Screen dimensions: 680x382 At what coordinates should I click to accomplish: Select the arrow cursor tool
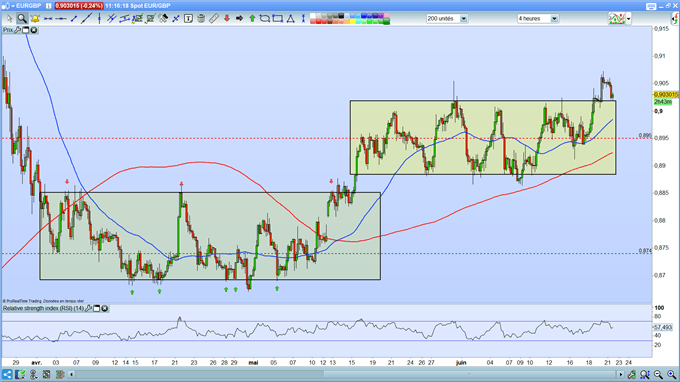pyautogui.click(x=10, y=19)
